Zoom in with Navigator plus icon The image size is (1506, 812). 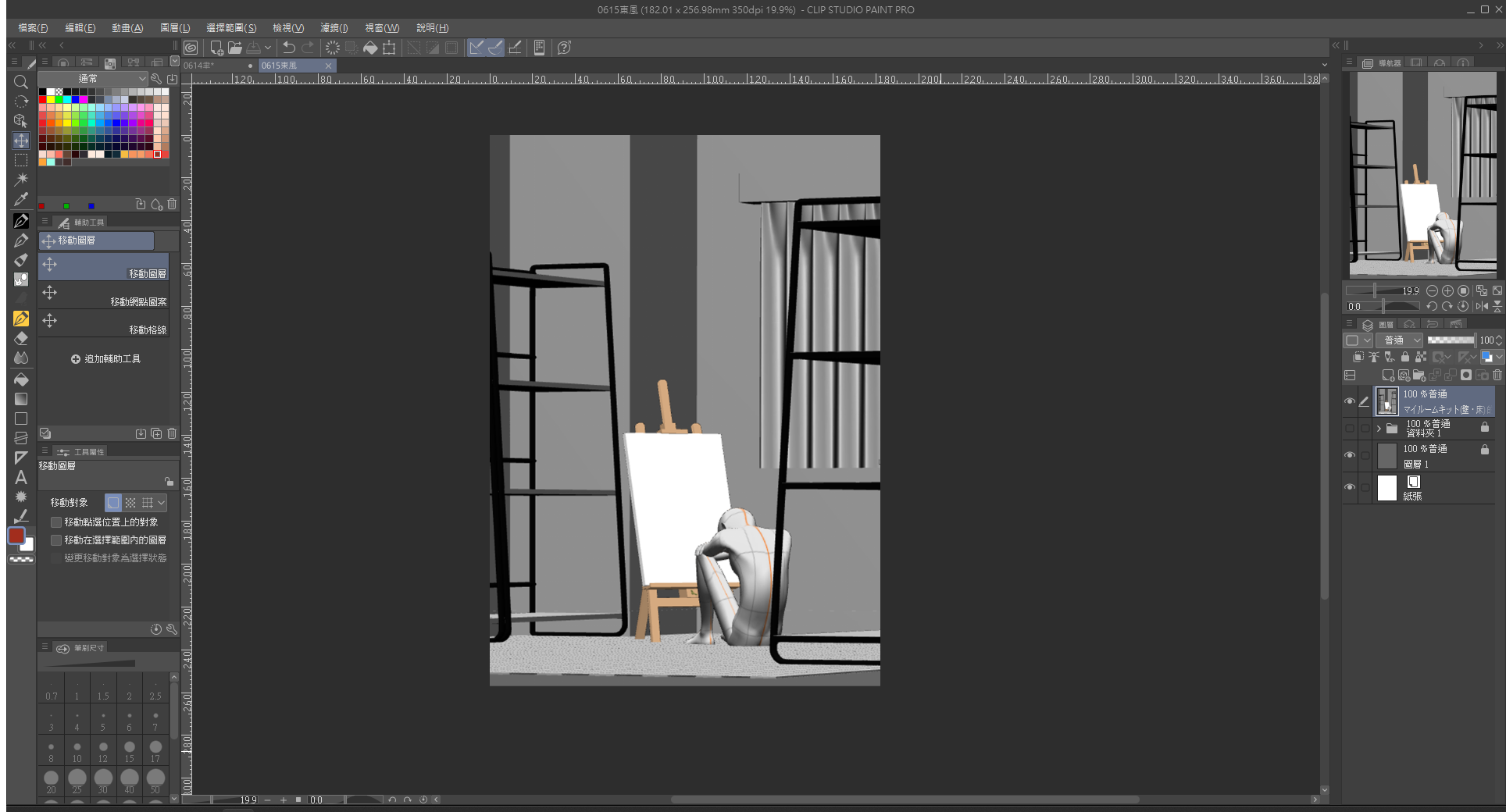(x=1447, y=290)
